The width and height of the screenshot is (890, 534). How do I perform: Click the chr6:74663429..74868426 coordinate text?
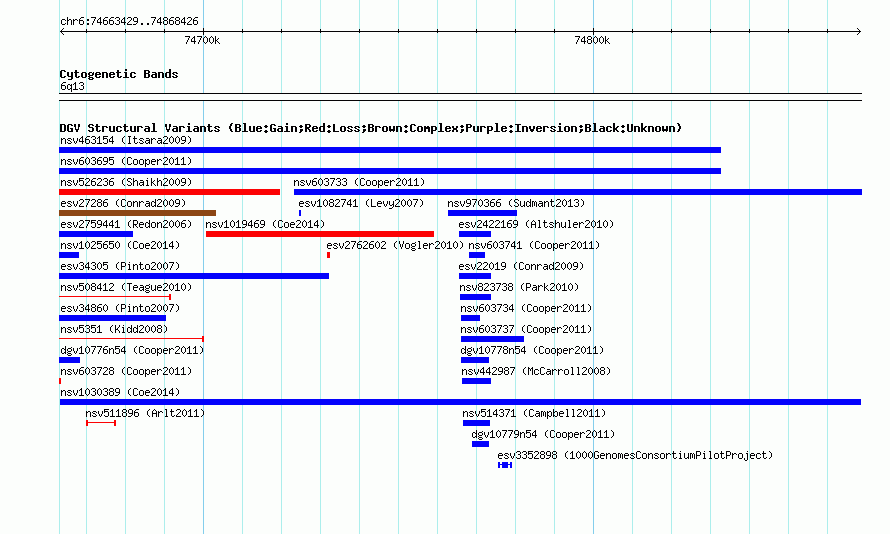(x=129, y=22)
